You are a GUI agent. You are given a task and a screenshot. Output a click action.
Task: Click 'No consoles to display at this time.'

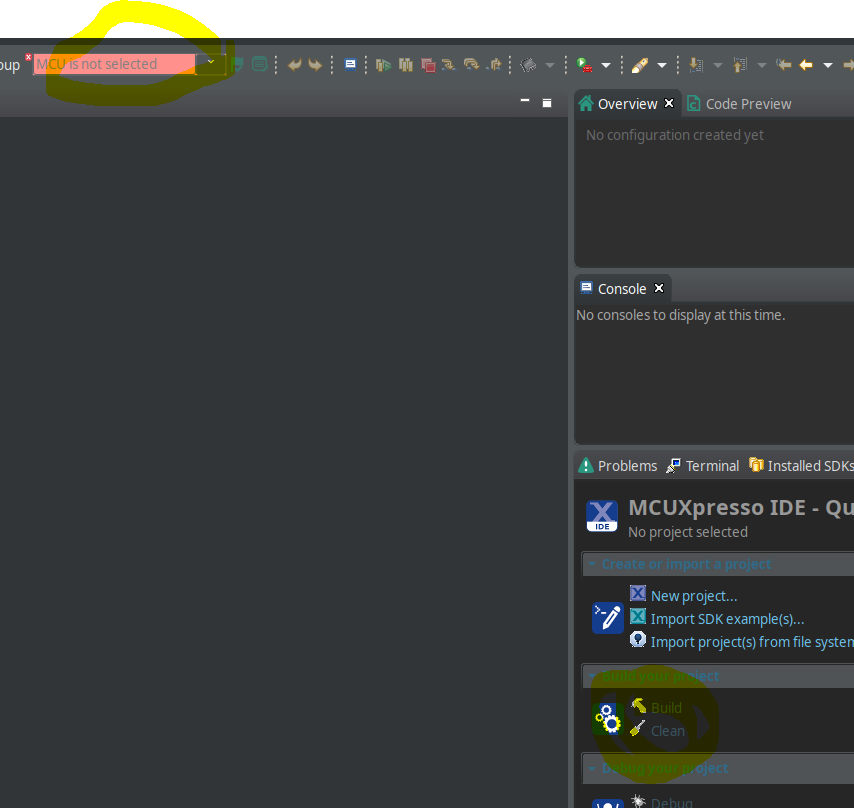(681, 315)
